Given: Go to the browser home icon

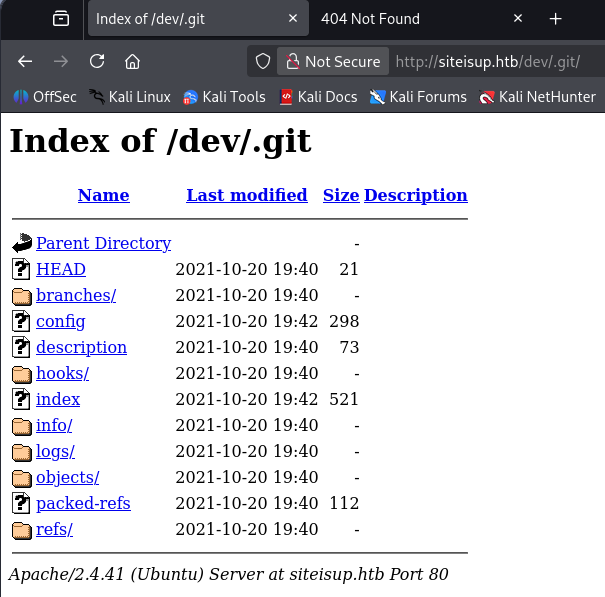Looking at the screenshot, I should [132, 61].
